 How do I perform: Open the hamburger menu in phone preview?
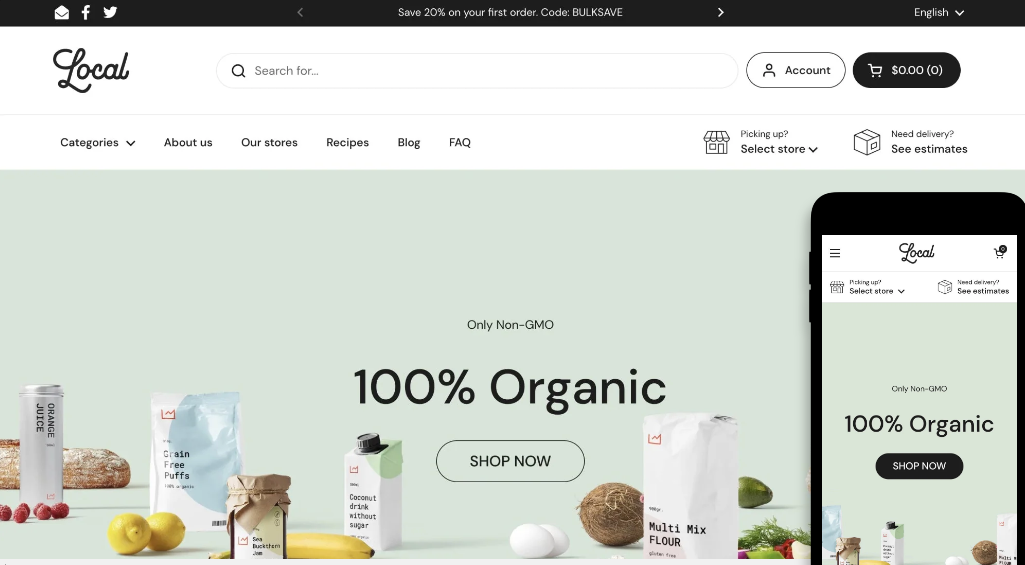[x=835, y=253]
